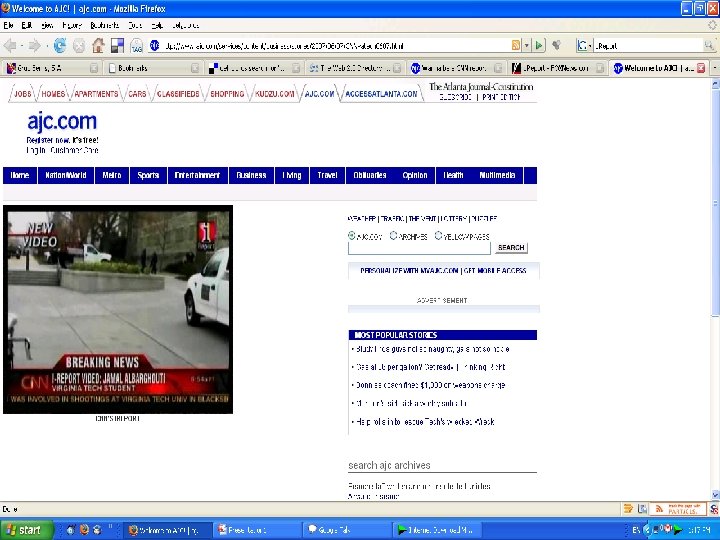Screen dimensions: 720x540
Task: Open the Sports section in blue nav bar
Action: coord(148,175)
